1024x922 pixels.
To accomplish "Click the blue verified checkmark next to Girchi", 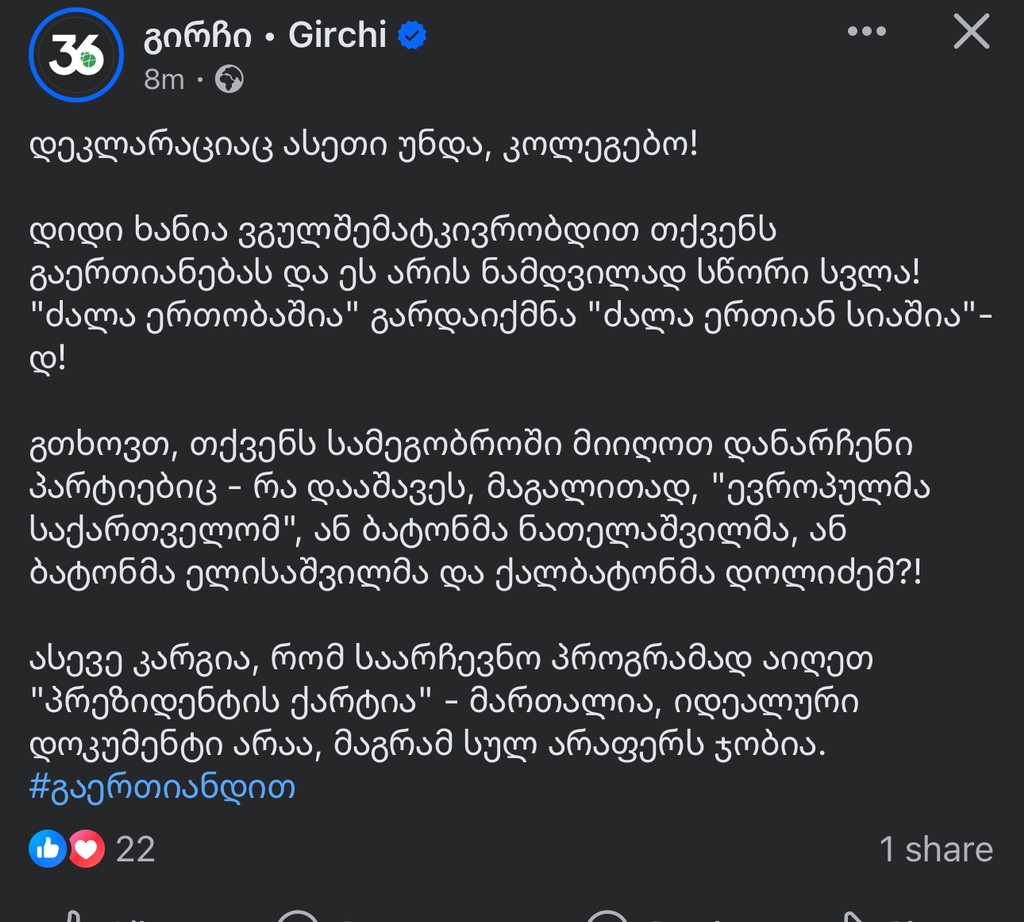I will pyautogui.click(x=409, y=34).
